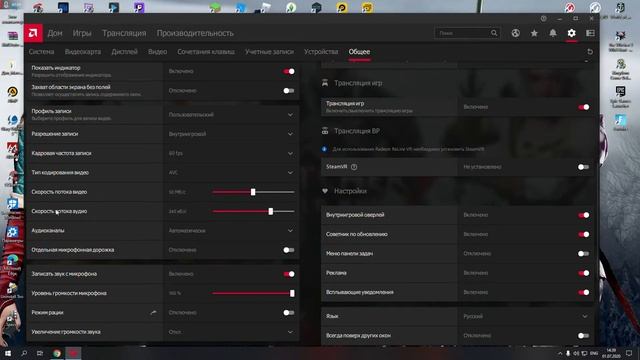Toggle Меню панели задач switch
The image size is (640, 360).
[584, 253]
